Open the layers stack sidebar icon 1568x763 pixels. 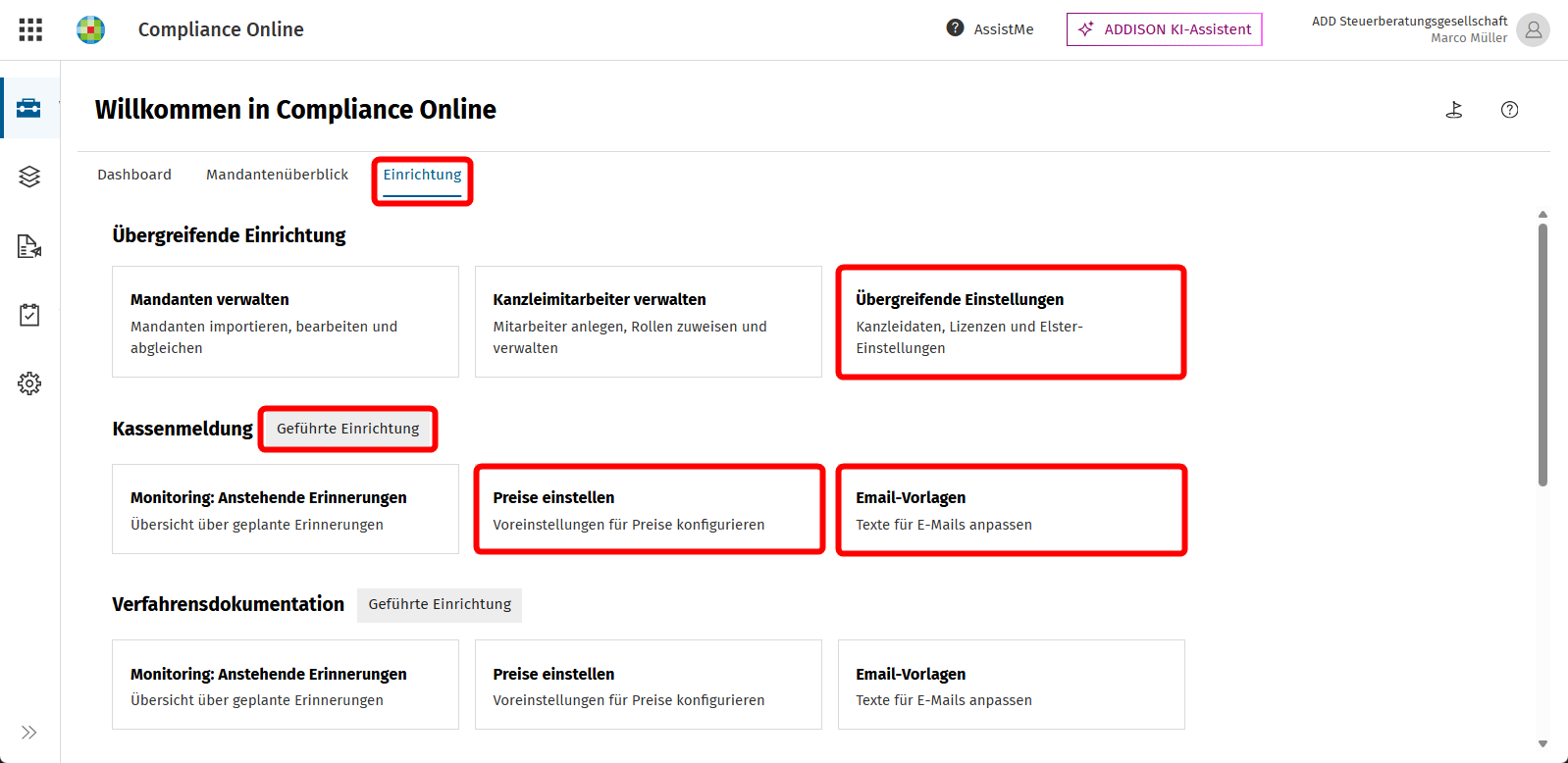(x=29, y=177)
